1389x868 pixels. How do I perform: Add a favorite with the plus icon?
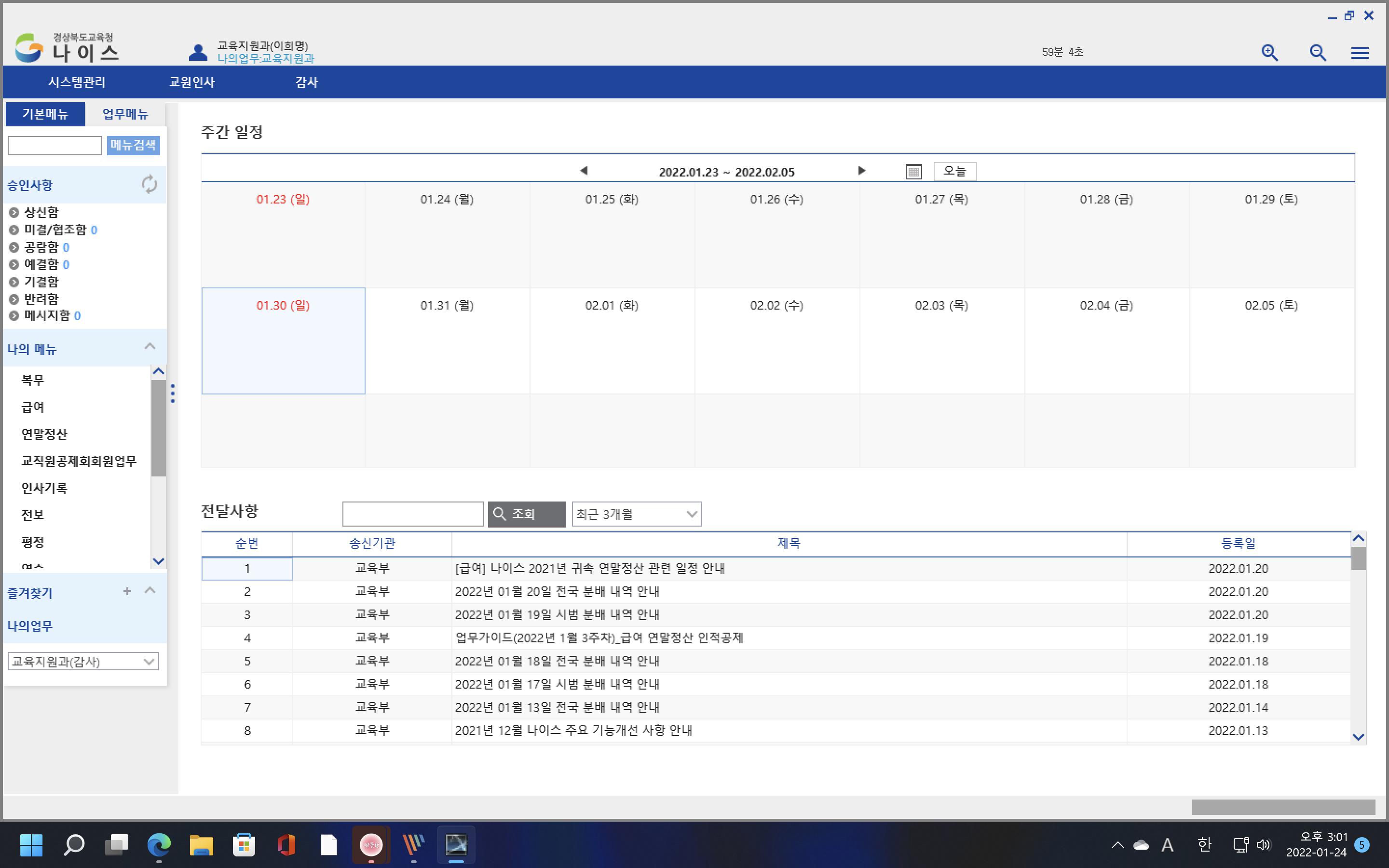pos(127,591)
